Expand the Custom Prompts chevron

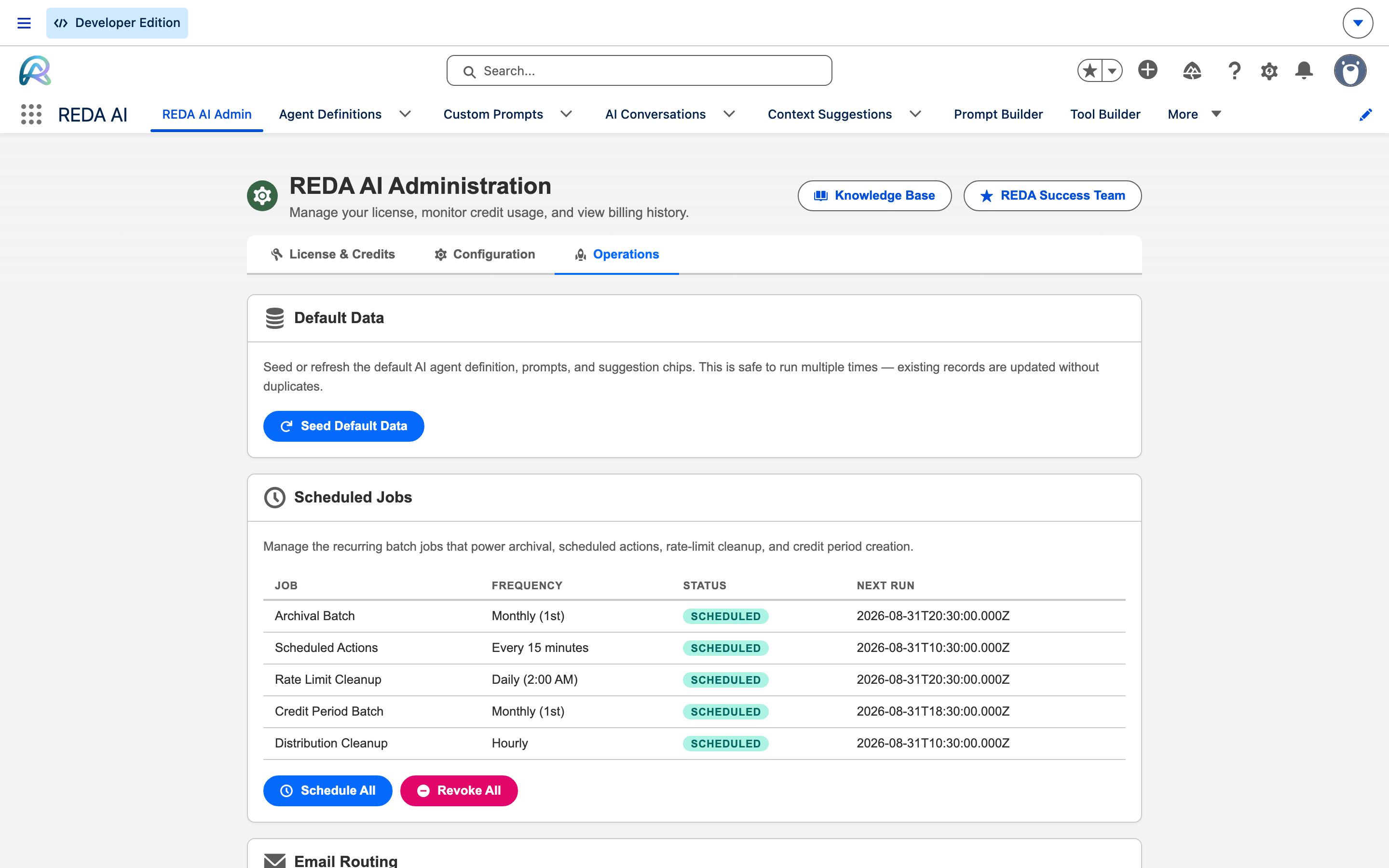coord(567,114)
